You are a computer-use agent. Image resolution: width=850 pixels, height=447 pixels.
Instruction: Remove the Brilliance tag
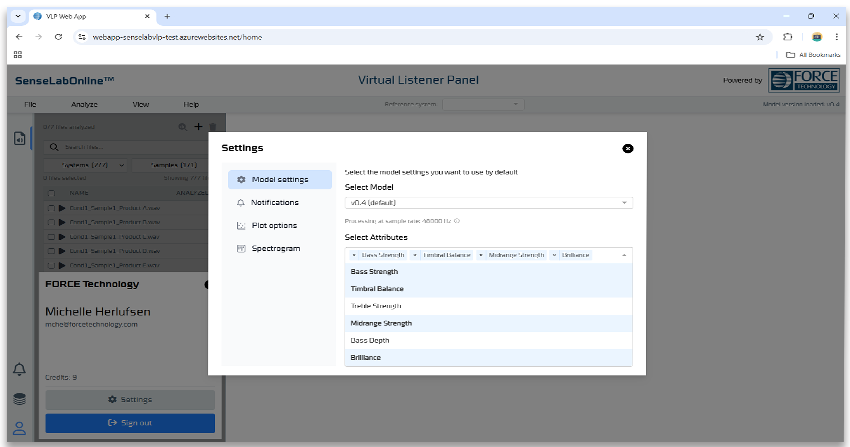554,255
